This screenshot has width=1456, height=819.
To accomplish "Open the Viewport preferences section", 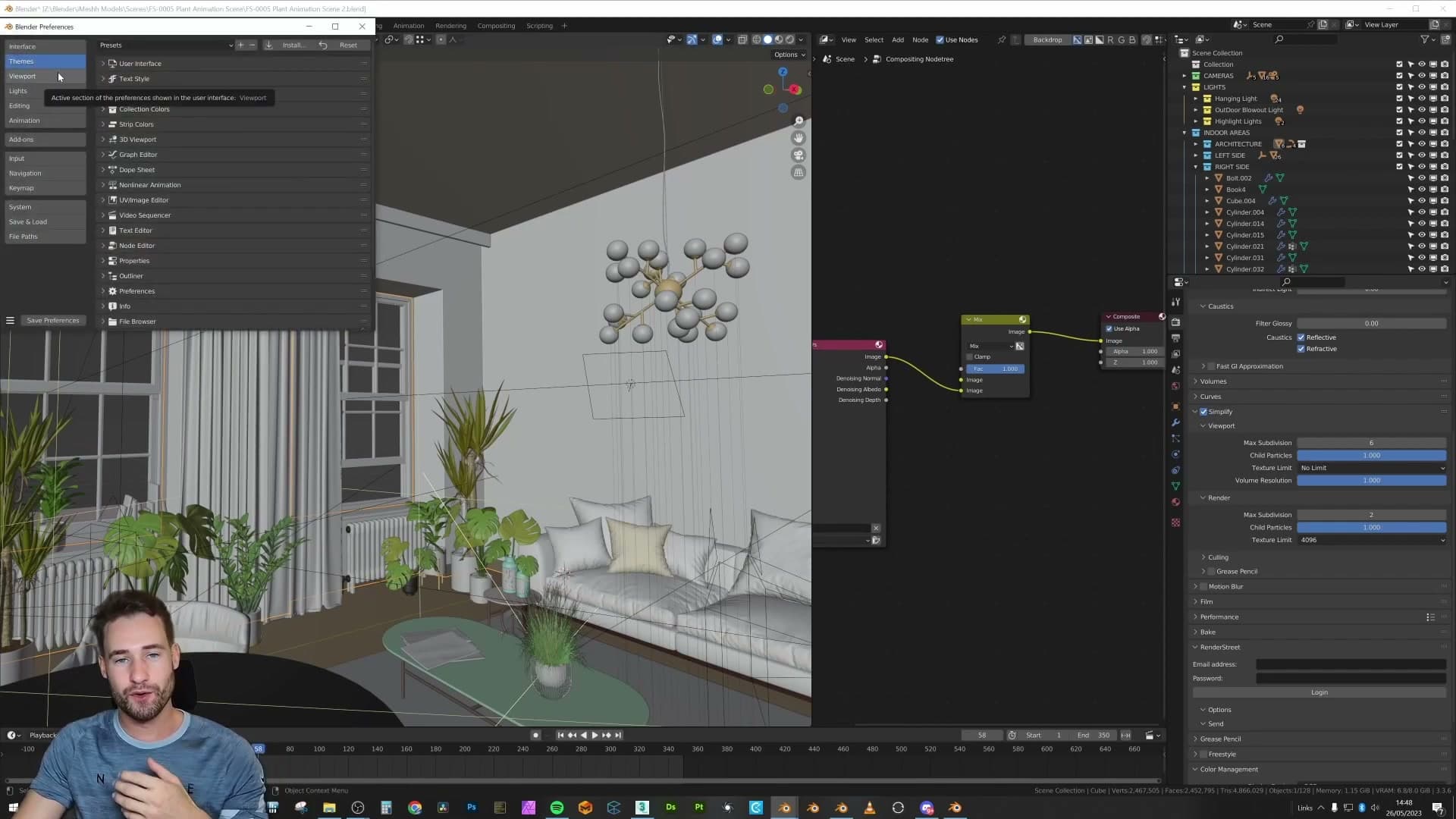I will pyautogui.click(x=45, y=76).
